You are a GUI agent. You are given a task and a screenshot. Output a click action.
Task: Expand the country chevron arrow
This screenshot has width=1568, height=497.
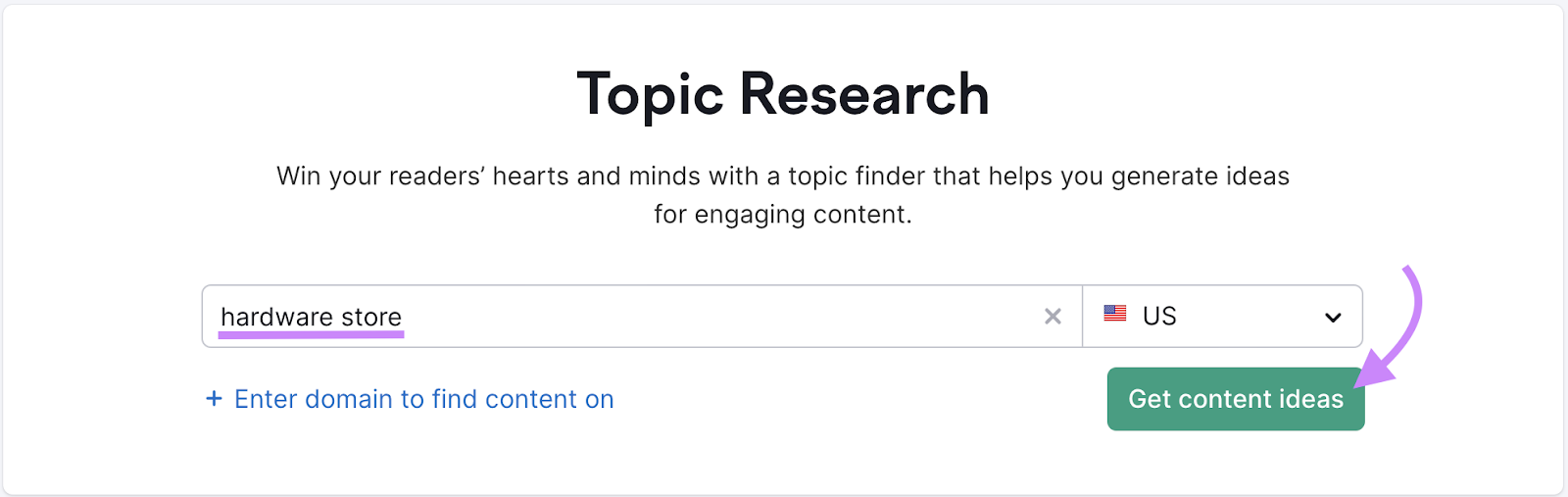click(x=1333, y=318)
